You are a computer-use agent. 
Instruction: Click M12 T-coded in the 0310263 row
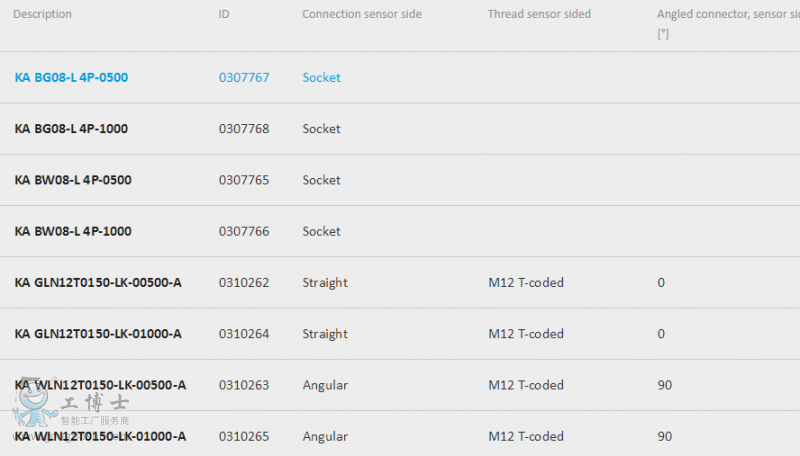click(526, 385)
